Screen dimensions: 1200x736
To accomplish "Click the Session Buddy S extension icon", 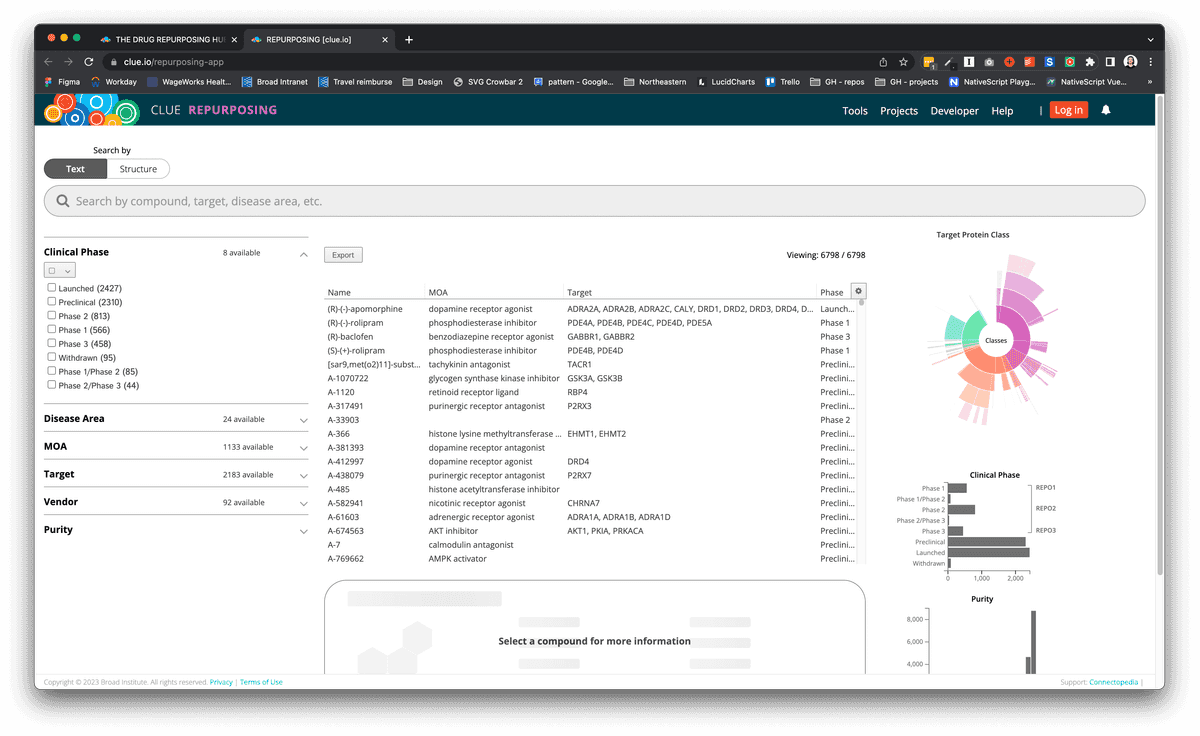I will point(1049,61).
